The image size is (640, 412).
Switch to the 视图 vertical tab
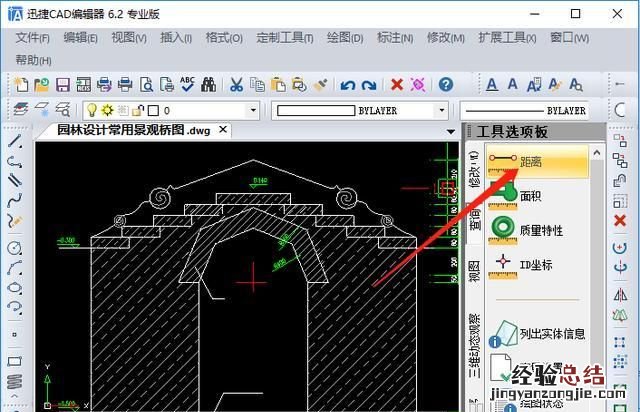pos(475,271)
